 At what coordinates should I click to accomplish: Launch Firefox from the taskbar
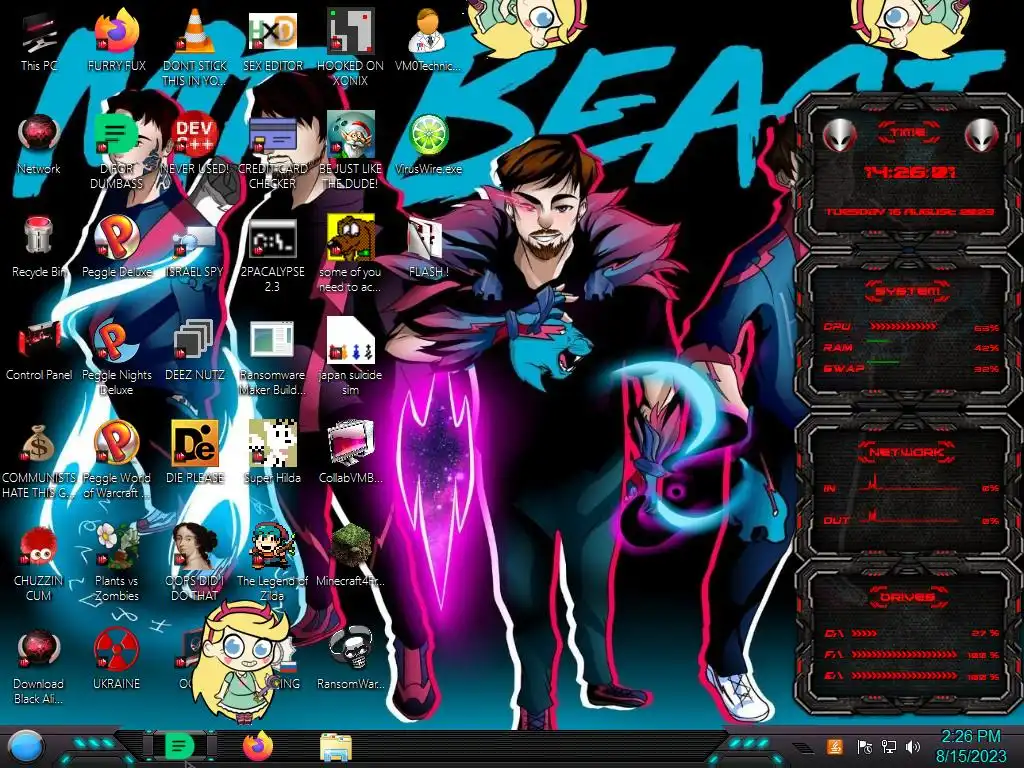coord(257,746)
